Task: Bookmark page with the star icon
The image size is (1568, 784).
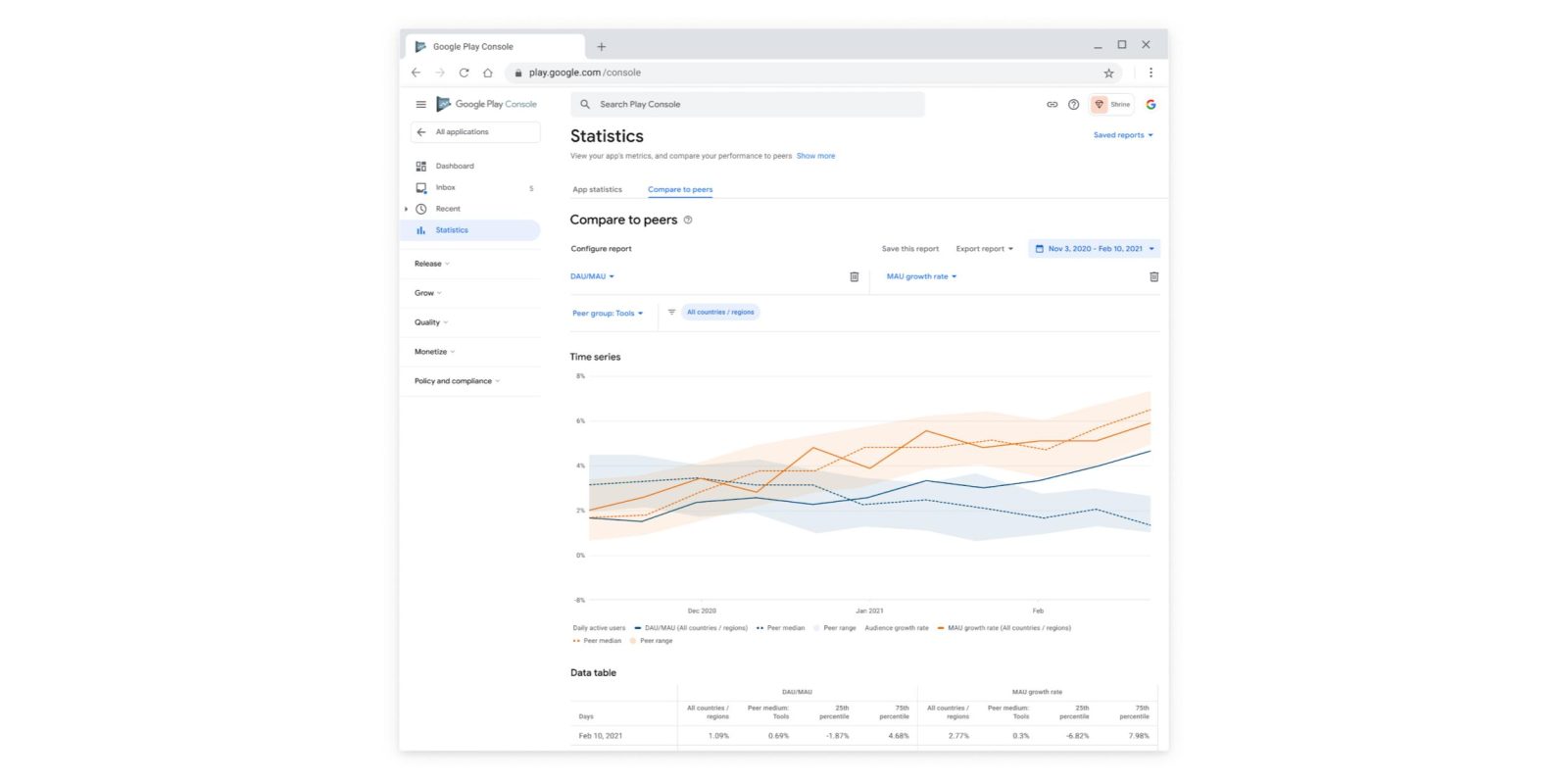Action: tap(1108, 73)
